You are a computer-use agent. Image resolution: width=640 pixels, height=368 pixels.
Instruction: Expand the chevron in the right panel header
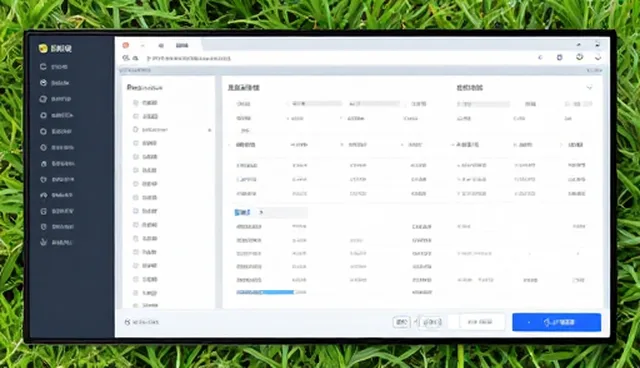coord(589,87)
